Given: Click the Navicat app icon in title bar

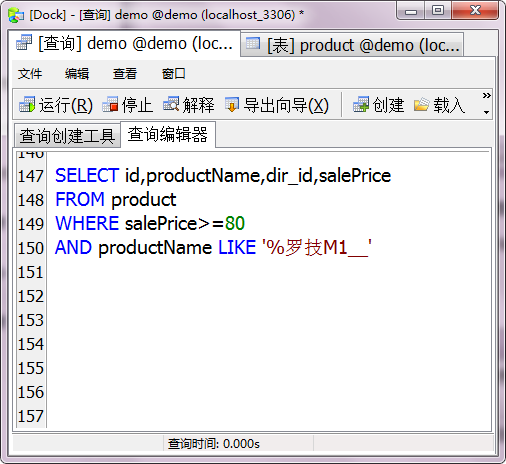Looking at the screenshot, I should coord(16,15).
